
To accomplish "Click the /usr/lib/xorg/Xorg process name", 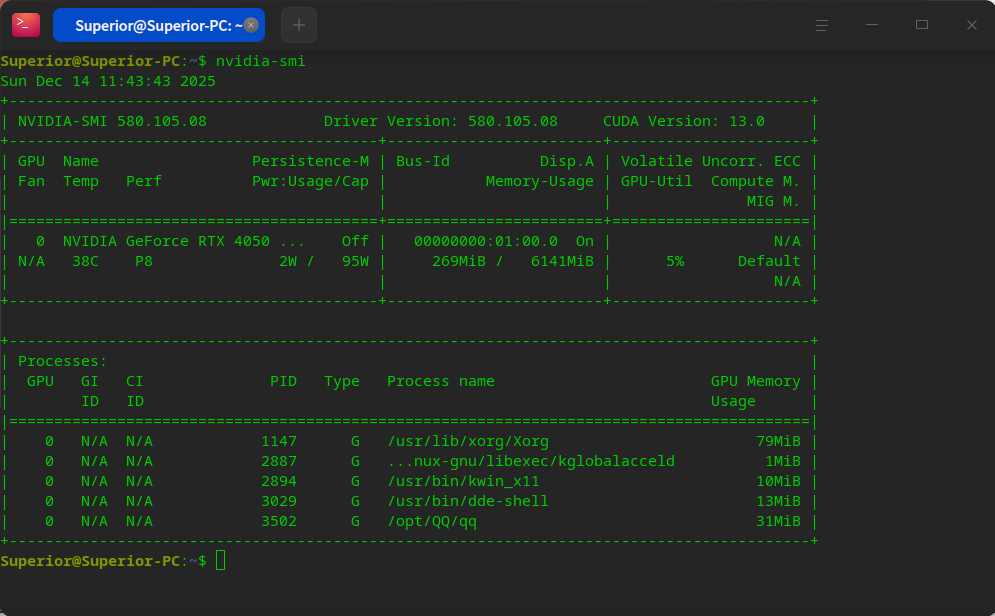I will pos(468,441).
